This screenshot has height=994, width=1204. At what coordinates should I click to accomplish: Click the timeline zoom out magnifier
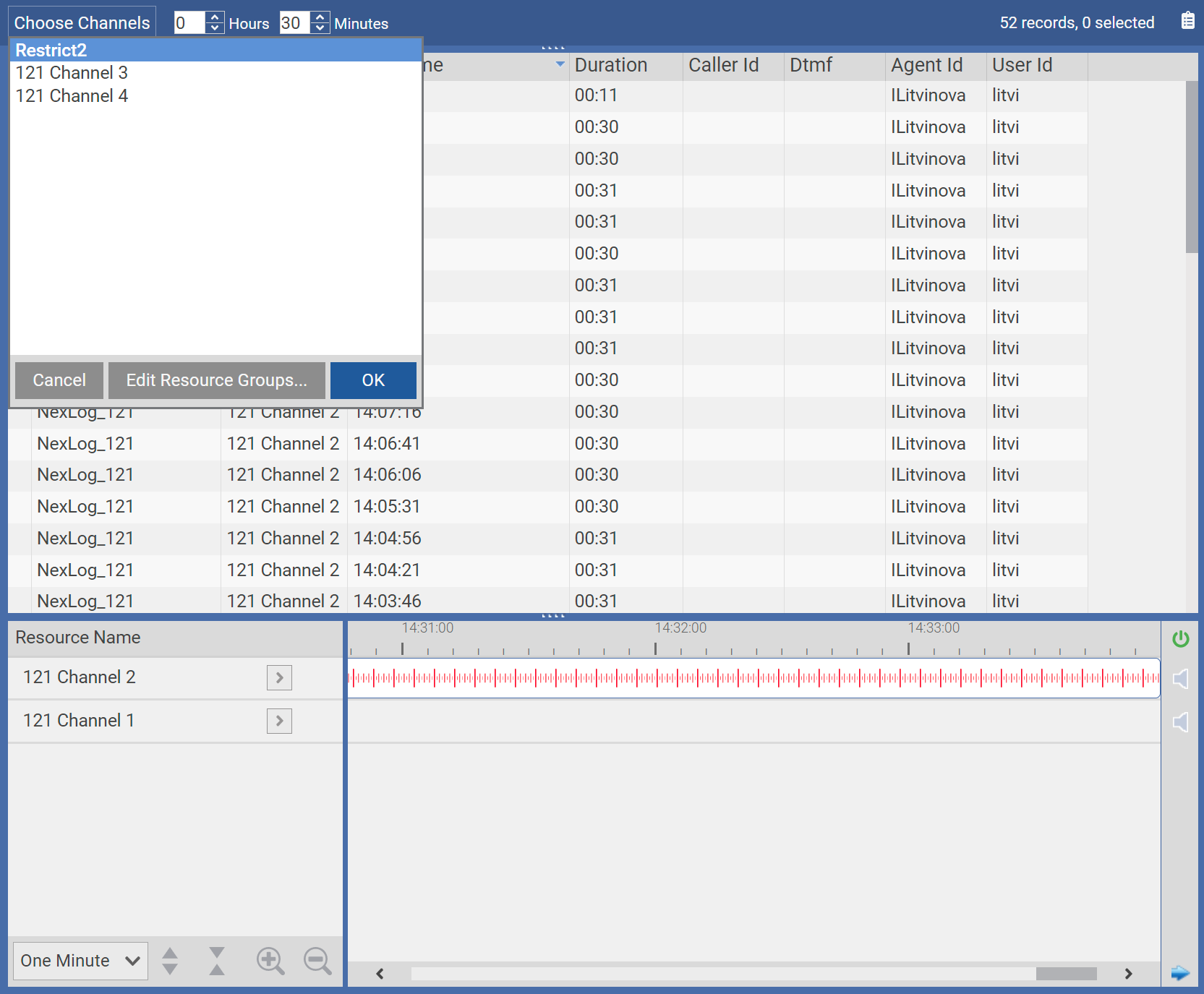pos(317,961)
